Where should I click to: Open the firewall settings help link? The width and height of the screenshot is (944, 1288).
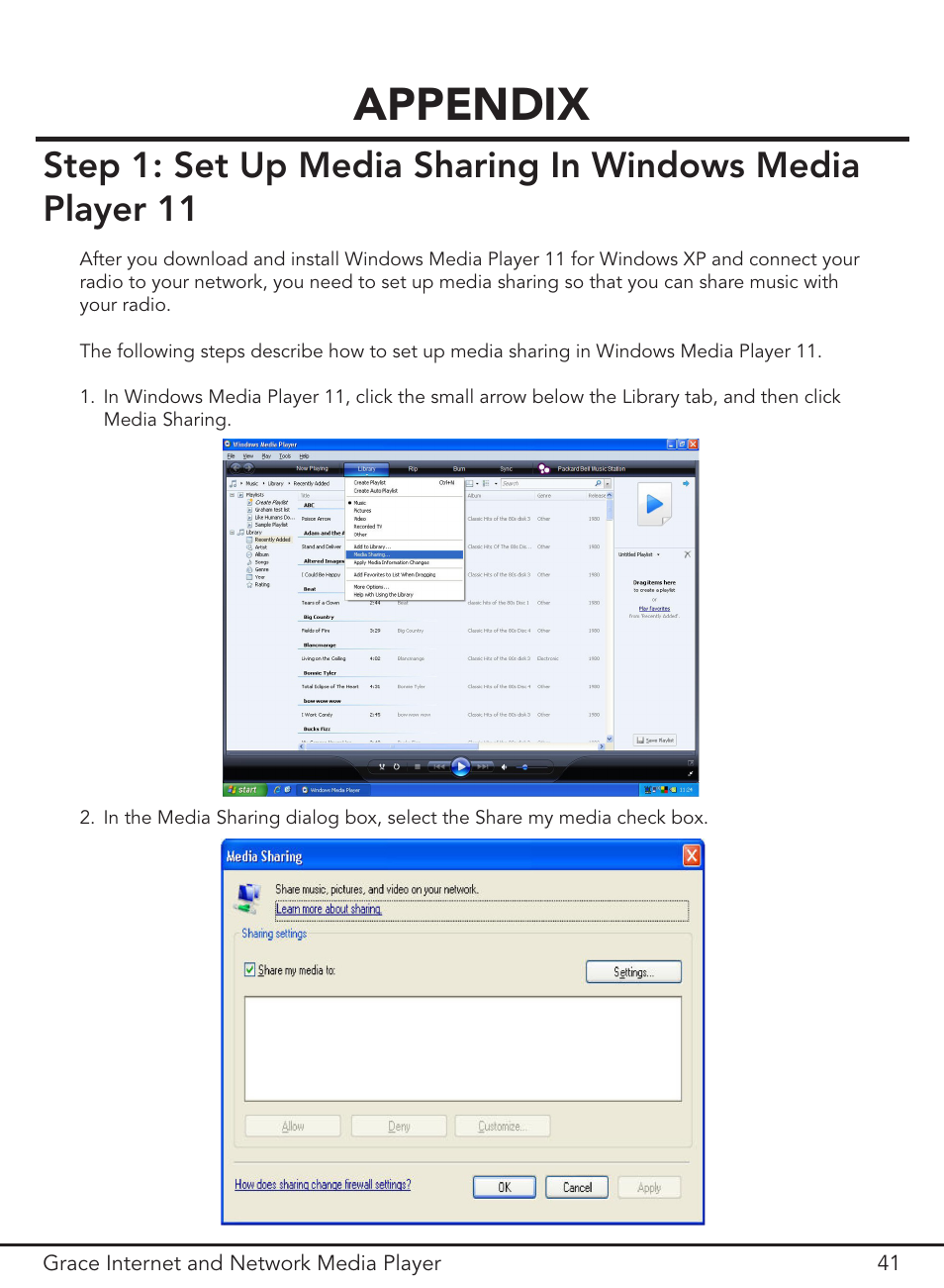pos(323,1184)
